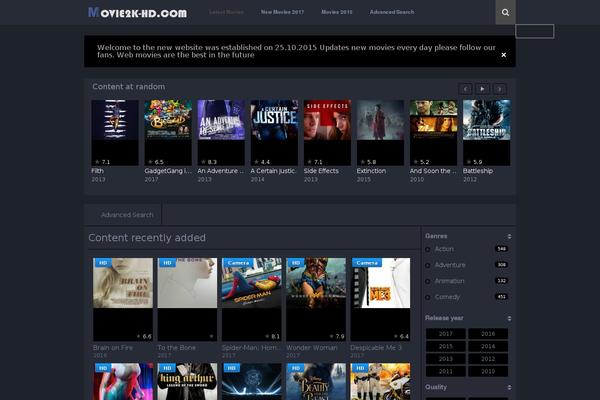Click the 451 count badge beside Comedy
Screen dimensions: 600x400
coord(501,297)
